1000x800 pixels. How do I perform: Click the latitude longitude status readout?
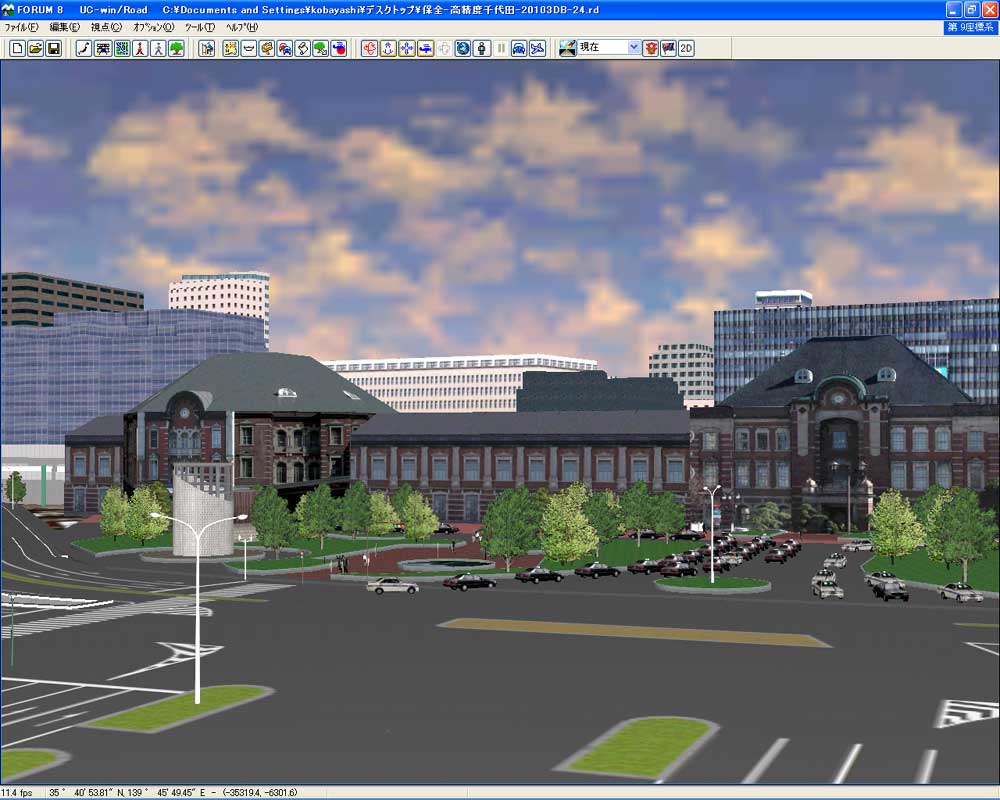pos(127,793)
